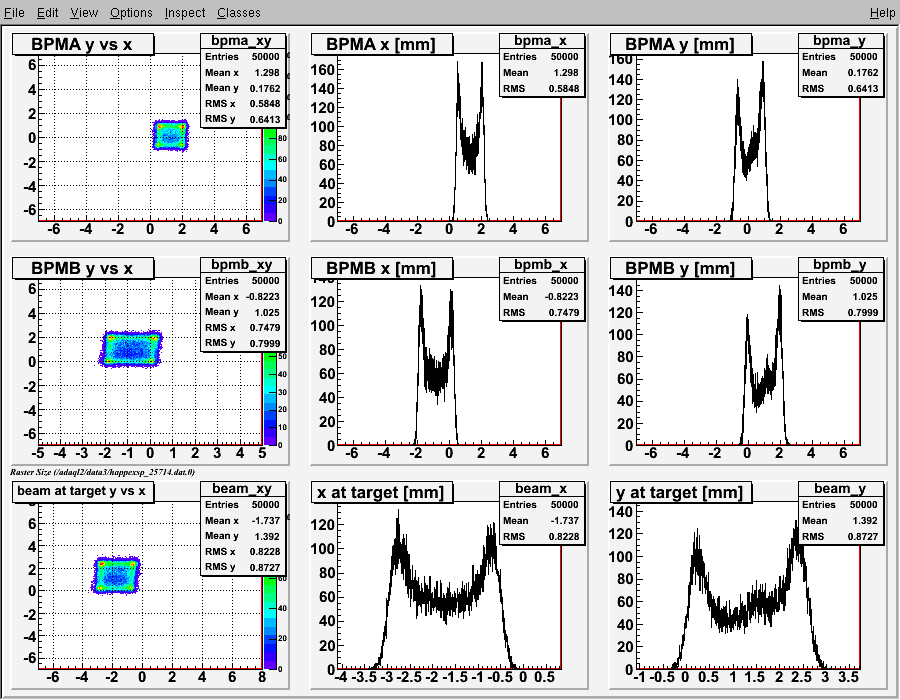Select the 'BPMB y [mm]' title box

[x=681, y=268]
